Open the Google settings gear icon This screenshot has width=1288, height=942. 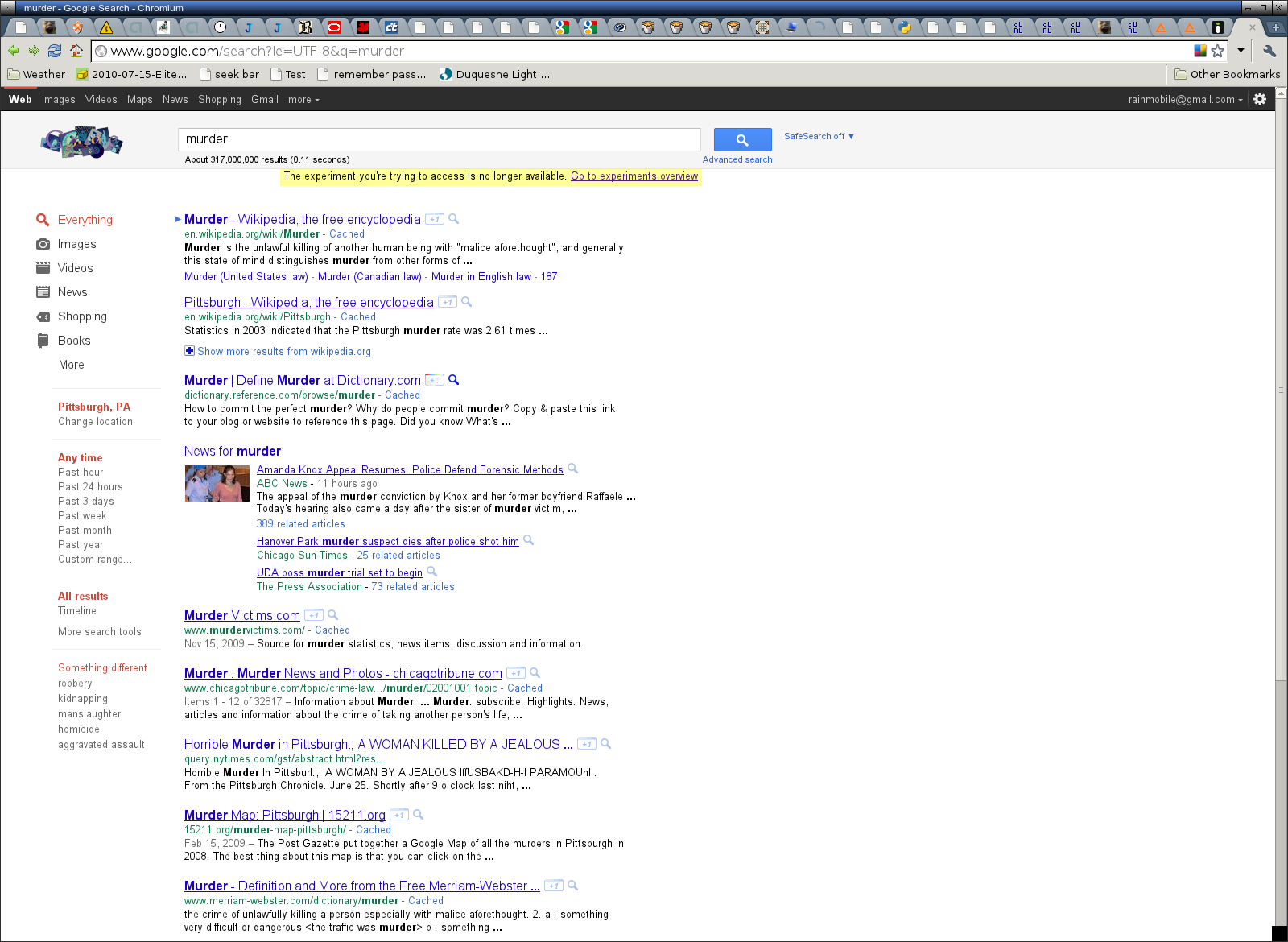click(1260, 99)
